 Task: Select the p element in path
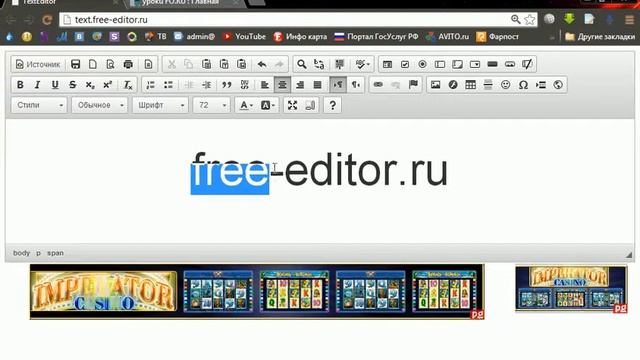pyautogui.click(x=38, y=253)
